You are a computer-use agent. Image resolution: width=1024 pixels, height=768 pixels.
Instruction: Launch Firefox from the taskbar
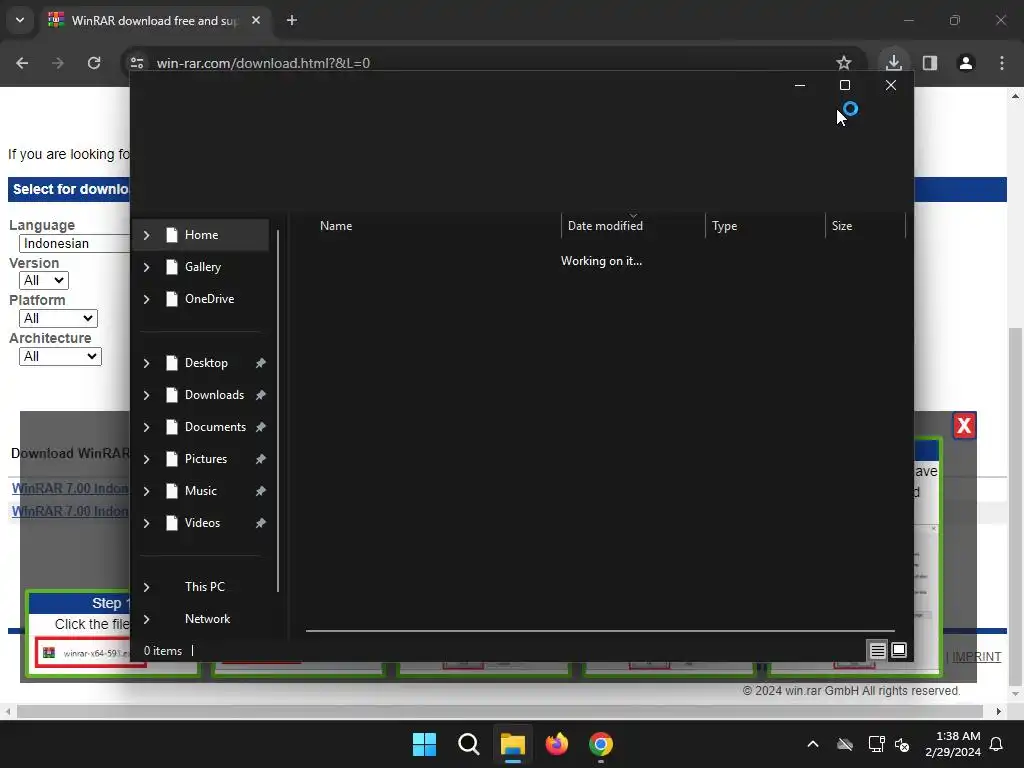[x=556, y=744]
